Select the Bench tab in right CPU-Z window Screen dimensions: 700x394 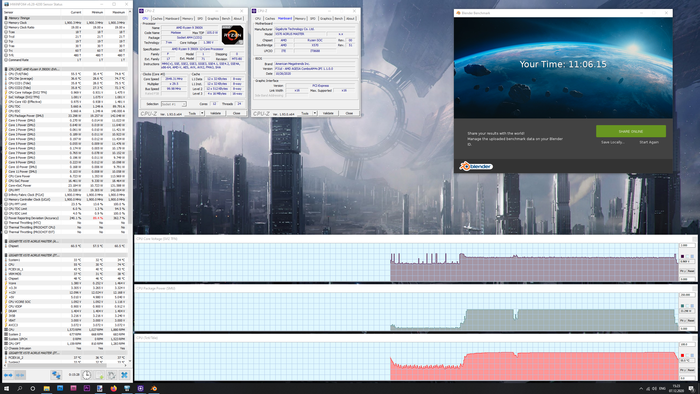pos(338,19)
